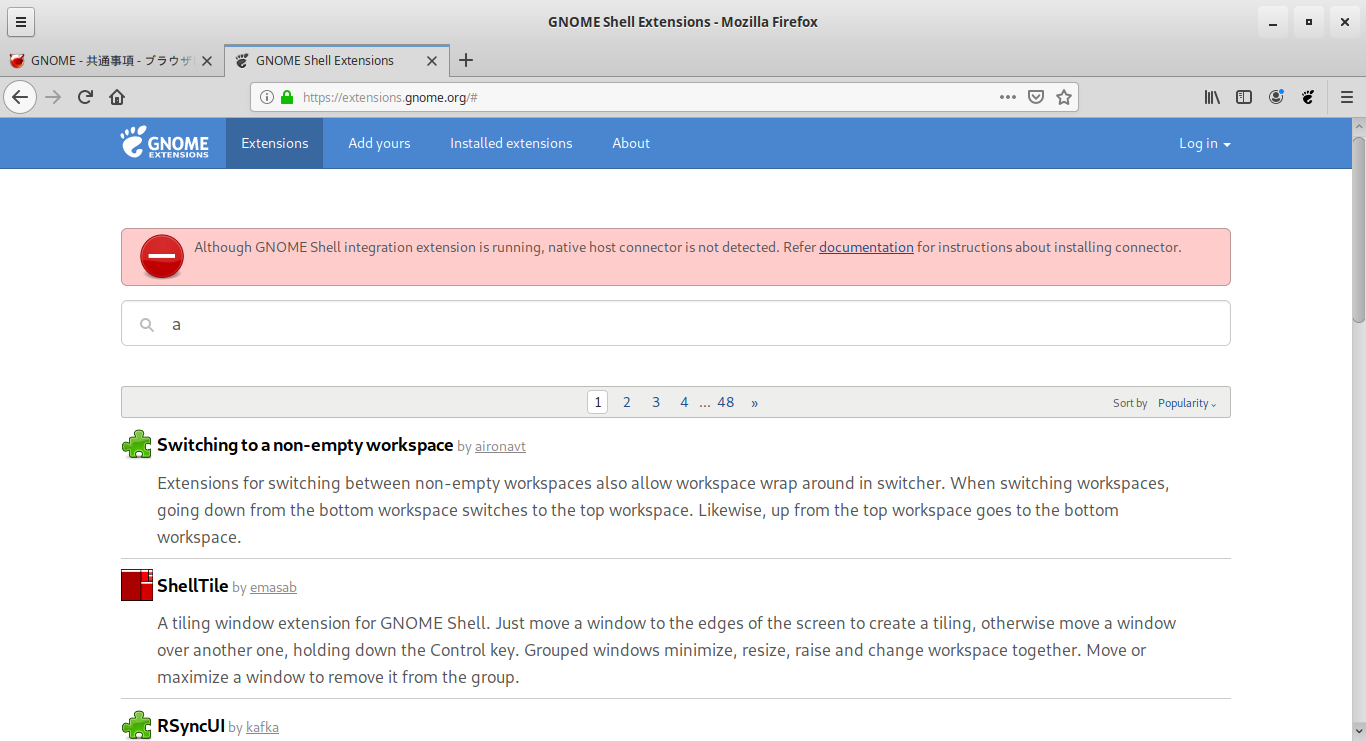Click the GNOME Shell integration foot icon
Image resolution: width=1366 pixels, height=741 pixels.
pos(1307,97)
